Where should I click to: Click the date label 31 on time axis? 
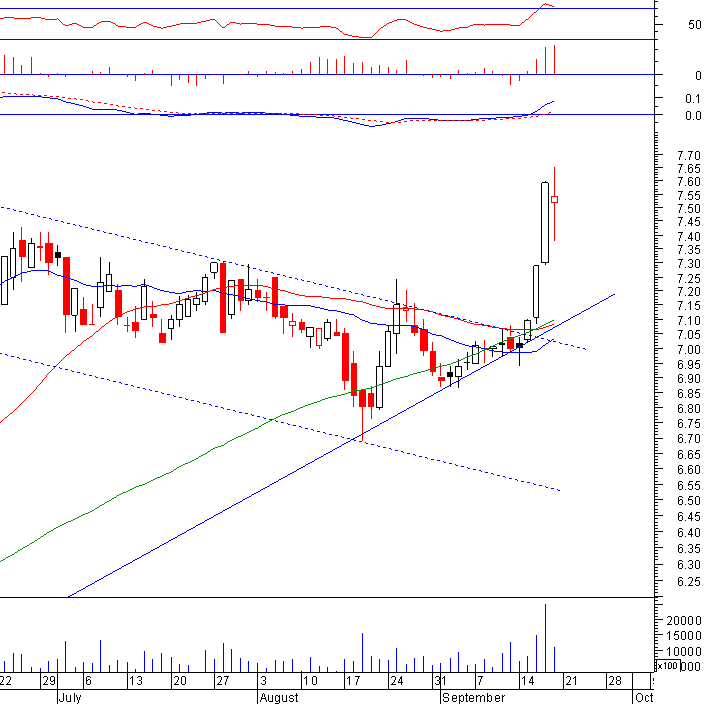[x=440, y=681]
